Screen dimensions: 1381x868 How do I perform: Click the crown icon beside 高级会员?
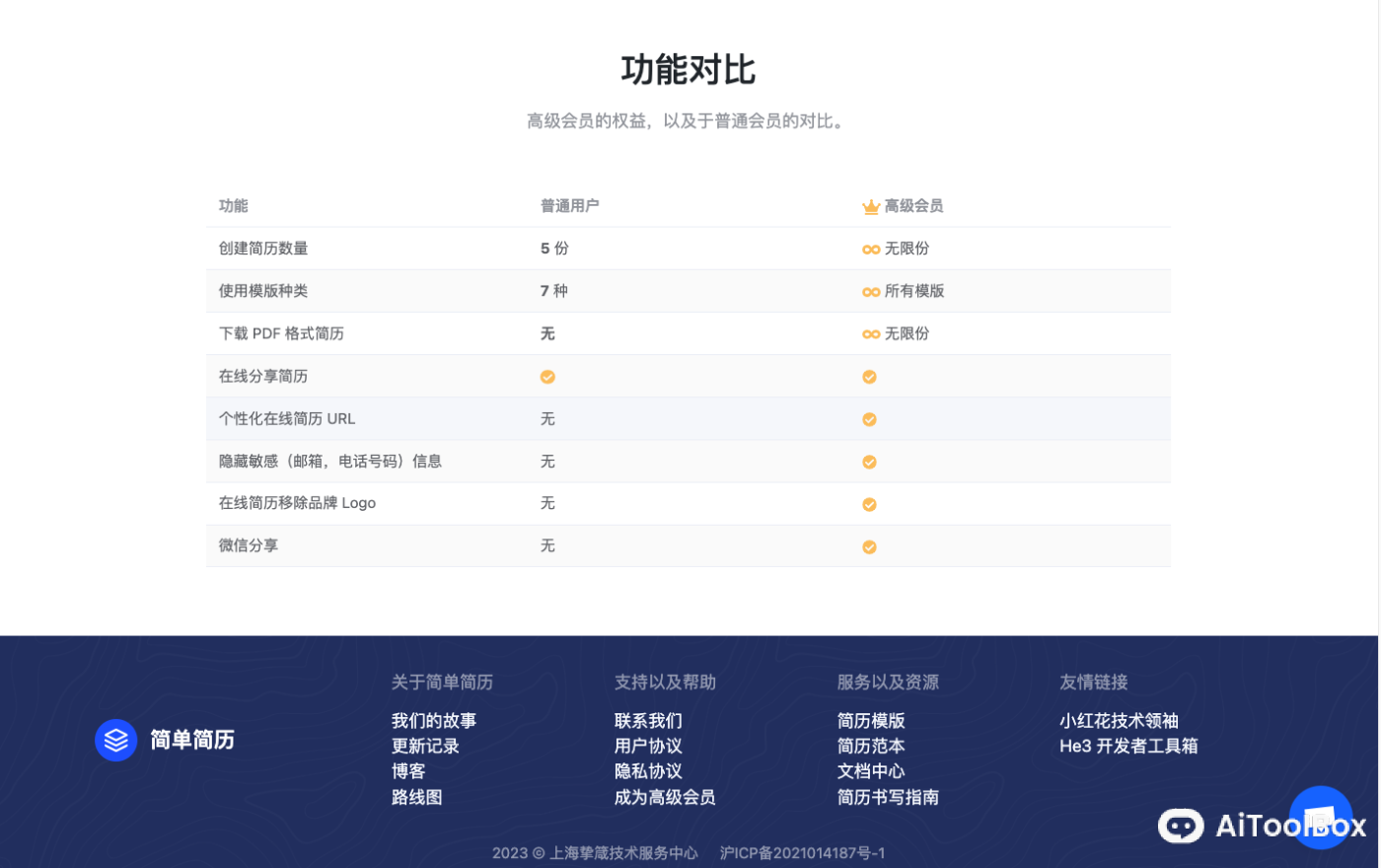(870, 206)
